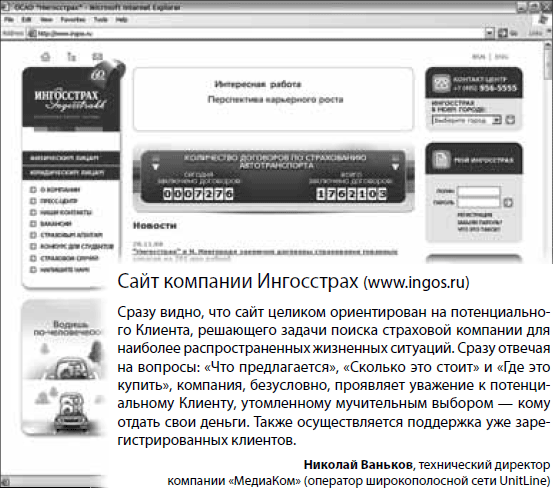Expand the 'Вакансии' plus box in the sidebar
Viewport: 553px width, 488px height.
click(x=33, y=224)
